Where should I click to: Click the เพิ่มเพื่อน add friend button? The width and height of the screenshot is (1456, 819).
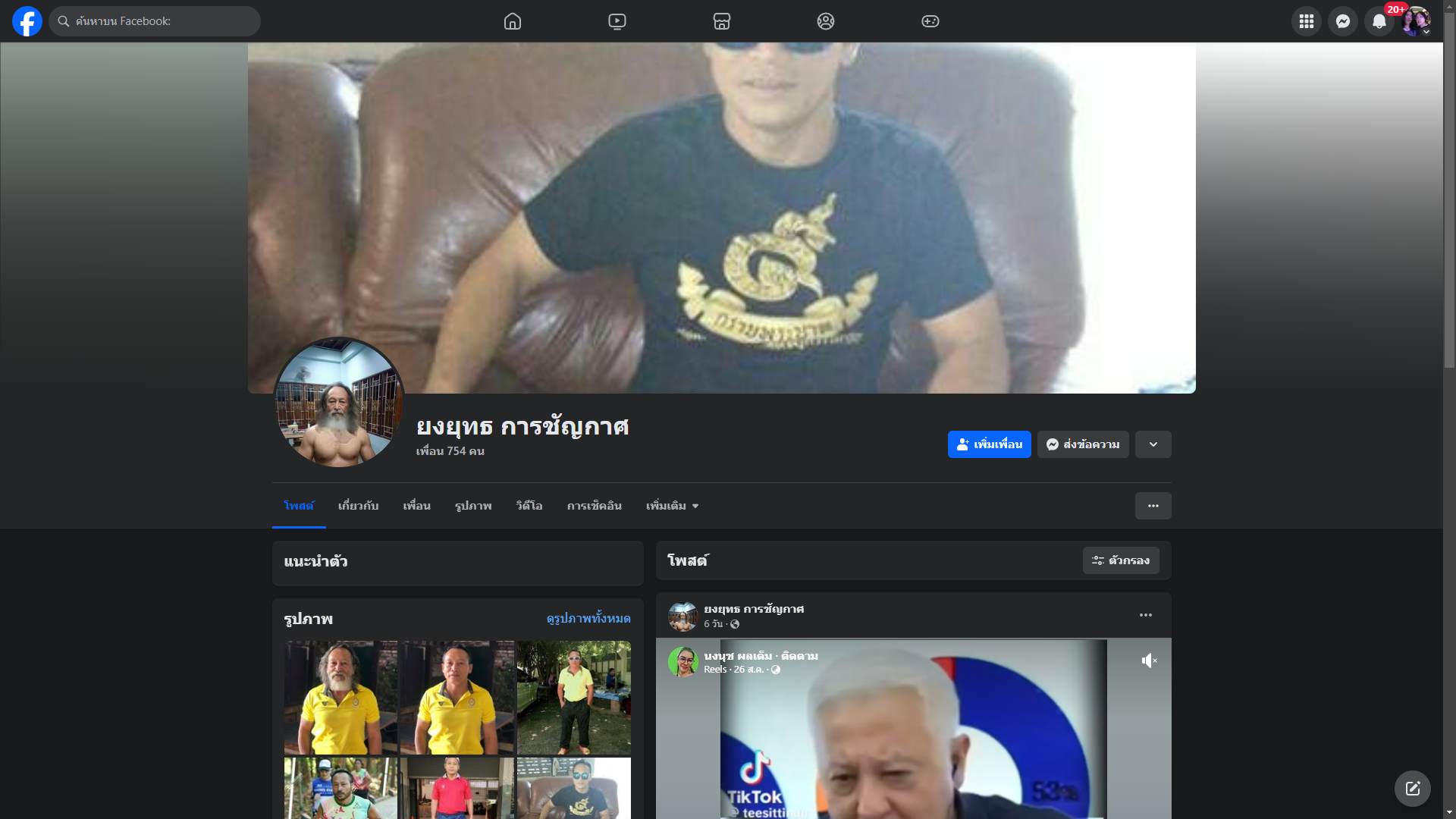click(989, 444)
